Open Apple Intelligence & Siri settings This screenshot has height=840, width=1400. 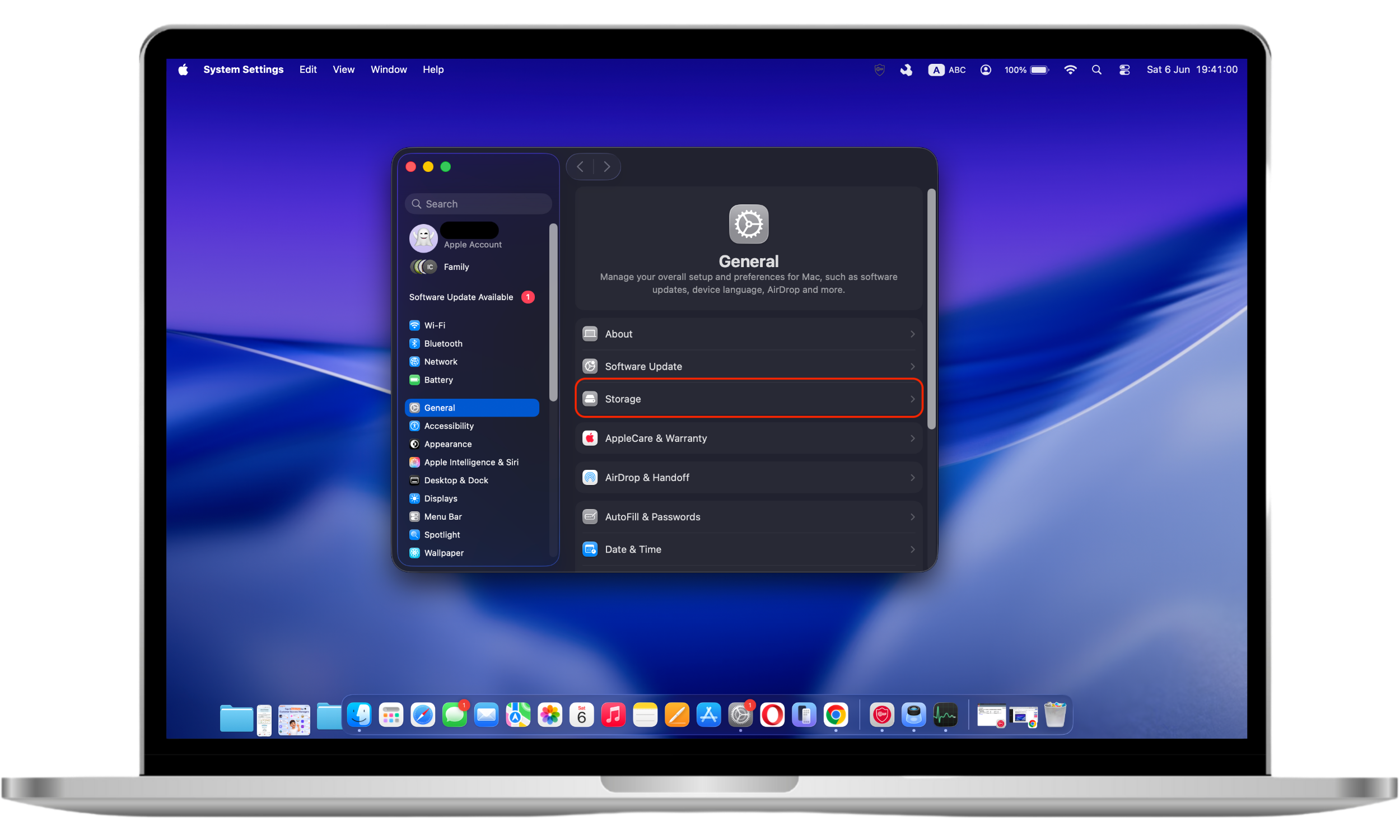[472, 462]
